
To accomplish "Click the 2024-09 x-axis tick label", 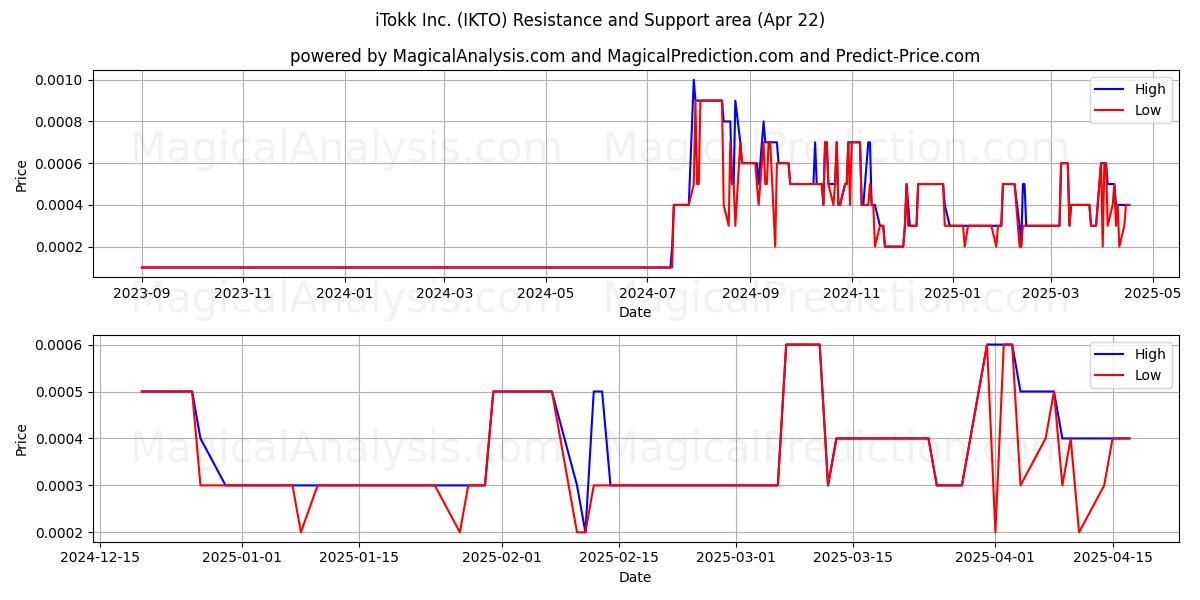I will click(750, 293).
